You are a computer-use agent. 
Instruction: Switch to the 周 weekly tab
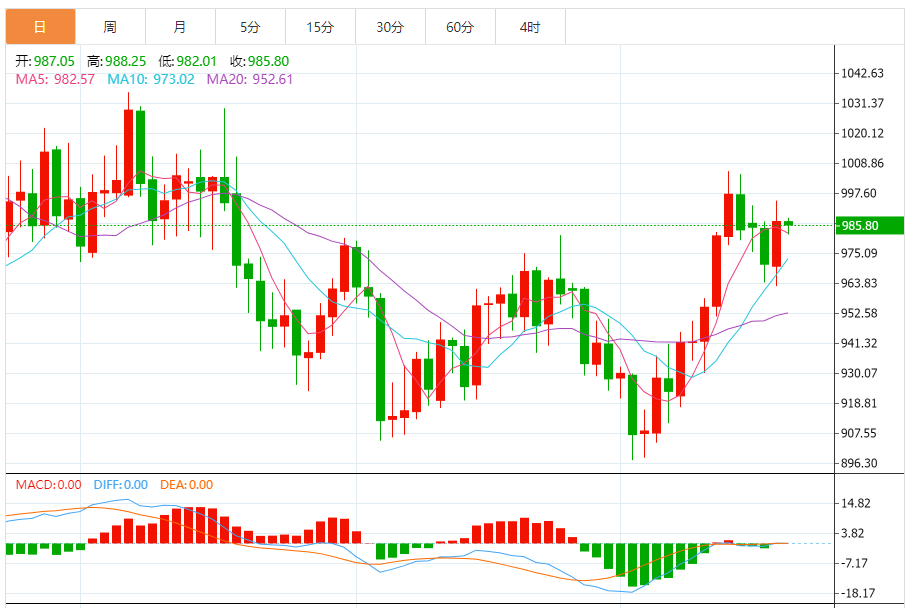click(111, 27)
